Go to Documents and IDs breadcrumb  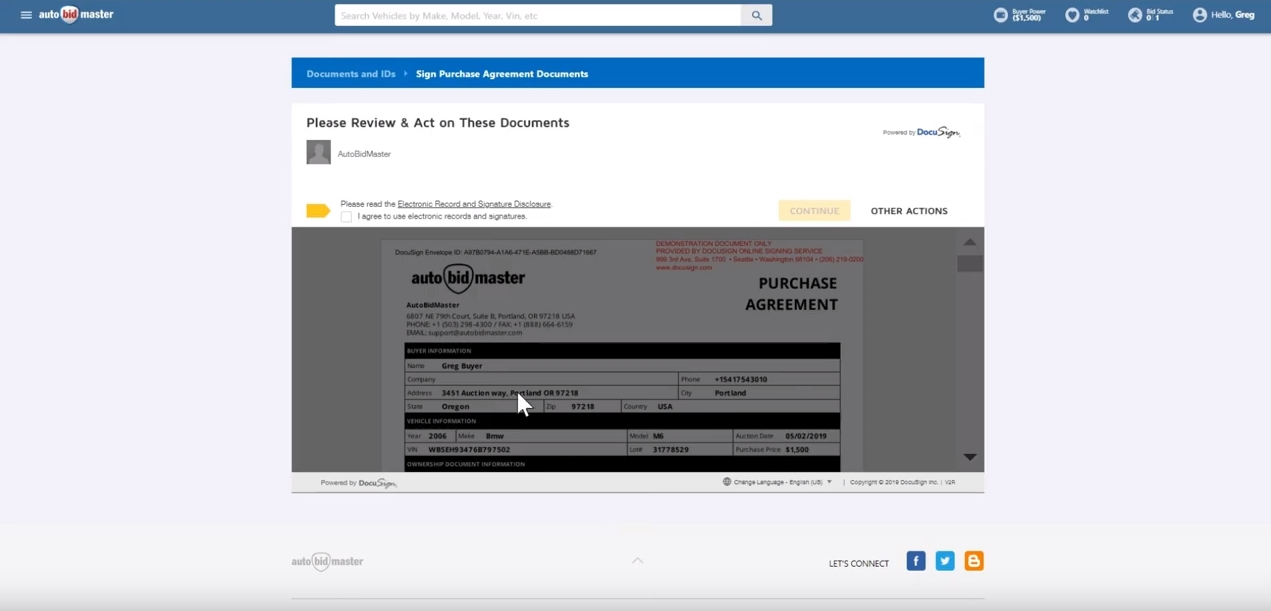tap(350, 74)
